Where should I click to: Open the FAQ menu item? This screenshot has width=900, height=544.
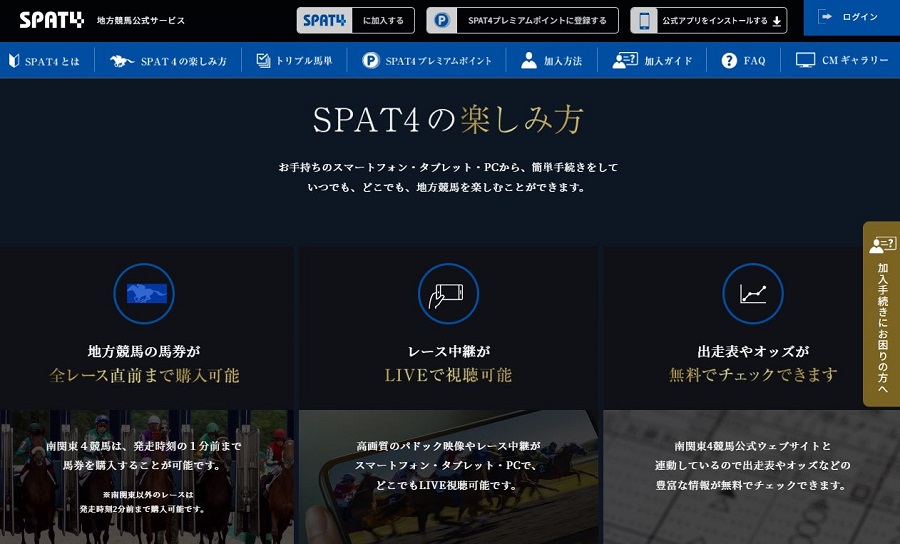(x=743, y=60)
